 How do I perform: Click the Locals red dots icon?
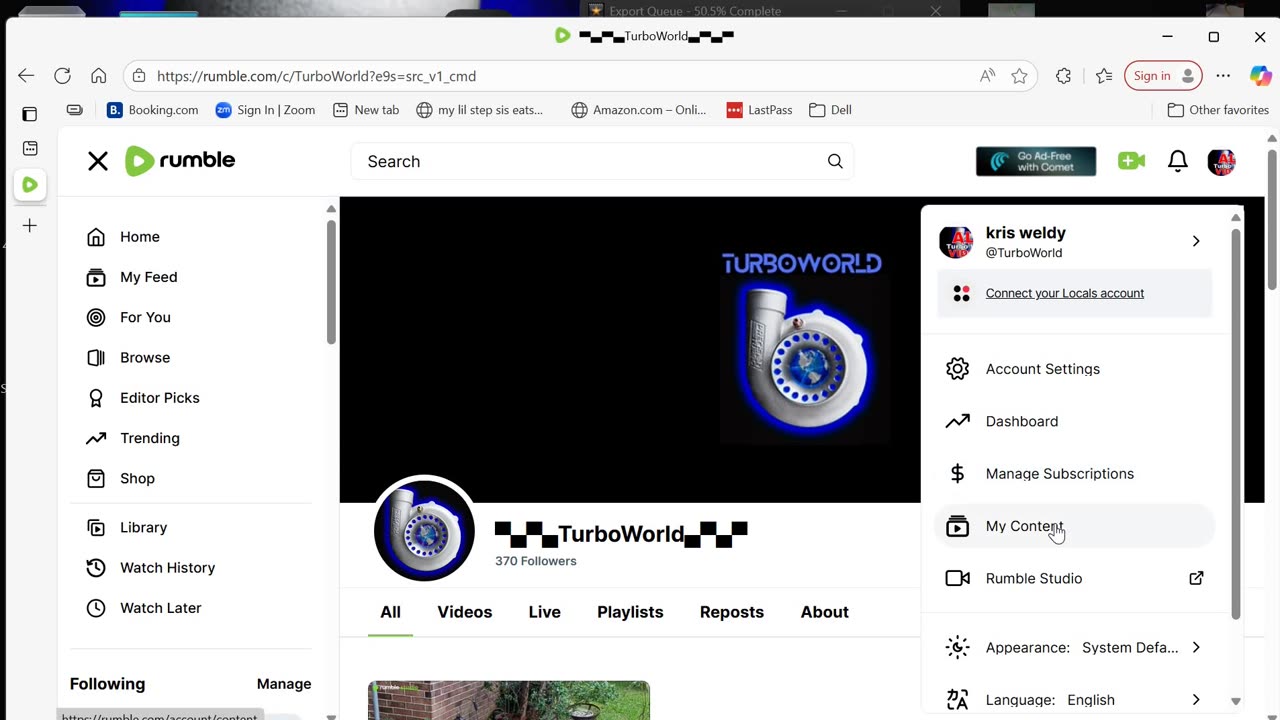pos(962,293)
